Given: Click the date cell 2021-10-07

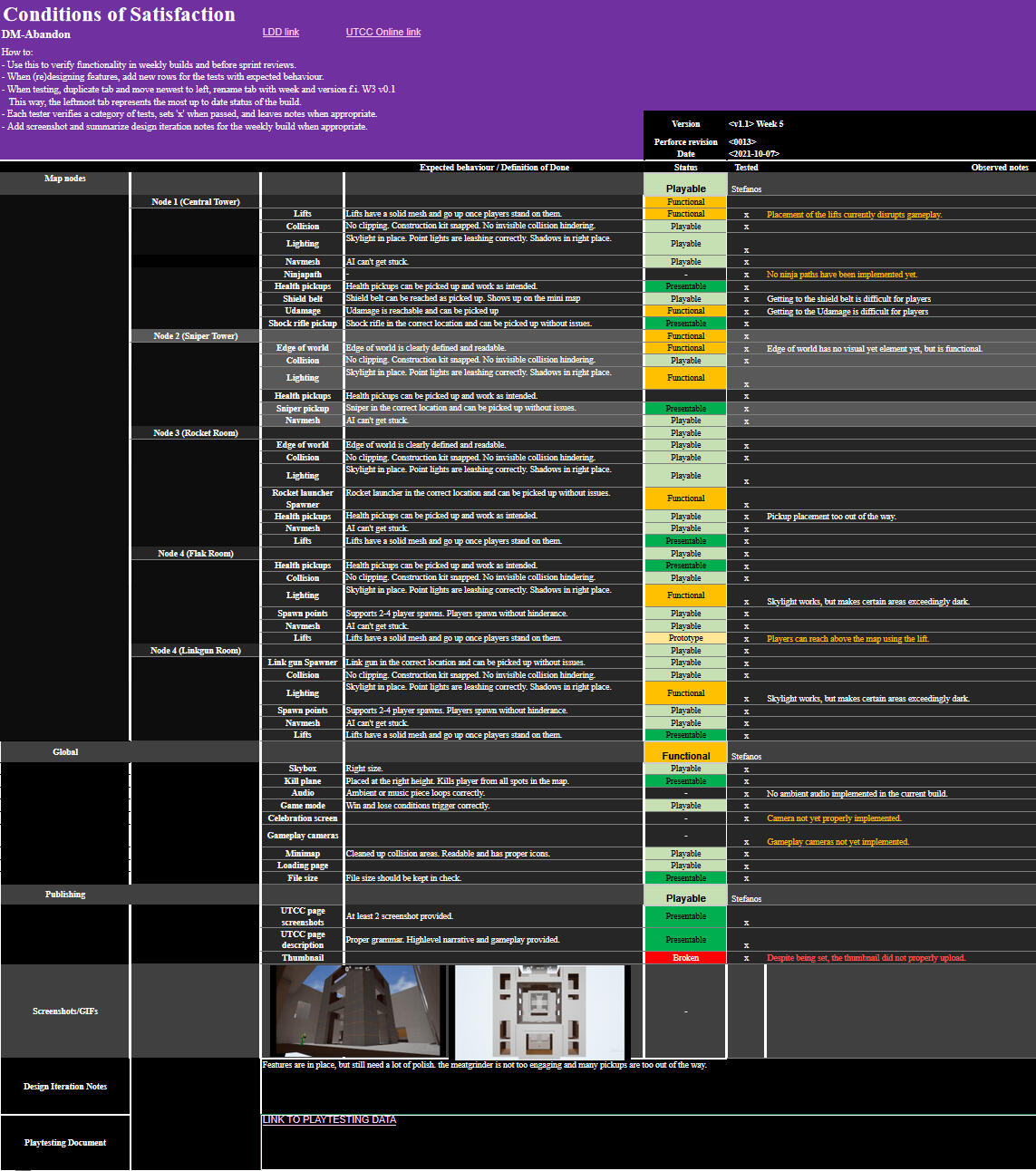Looking at the screenshot, I should pyautogui.click(x=753, y=154).
